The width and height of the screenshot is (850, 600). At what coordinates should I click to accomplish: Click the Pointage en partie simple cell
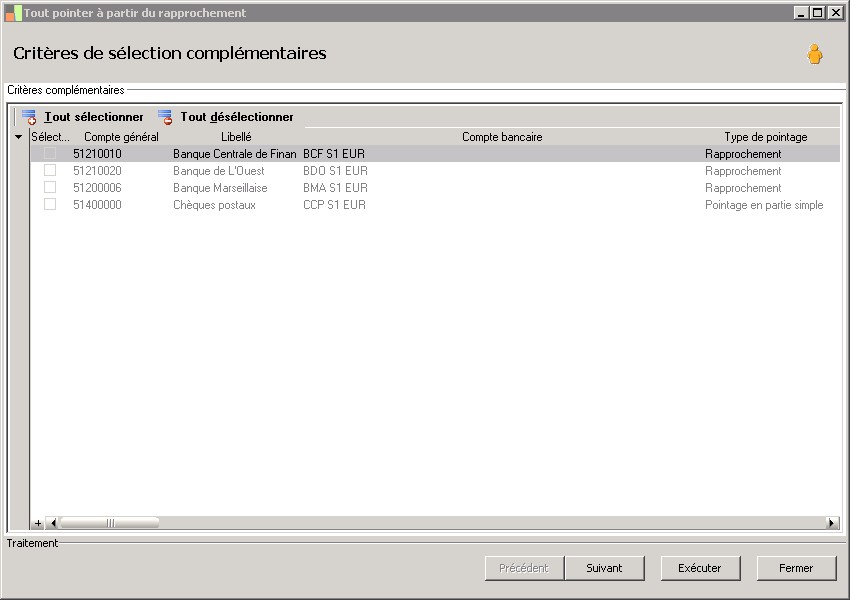point(764,205)
